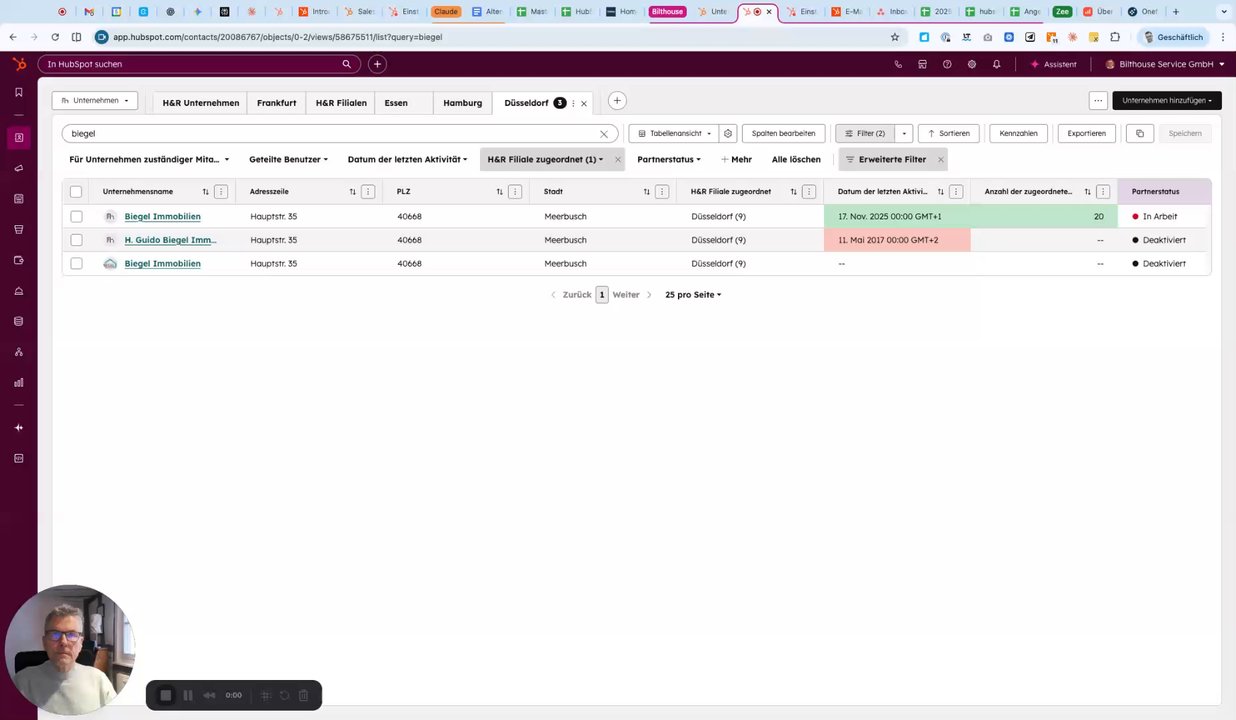Open the Bilthouse Service GmbH account menu
The width and height of the screenshot is (1236, 720).
(x=1165, y=64)
